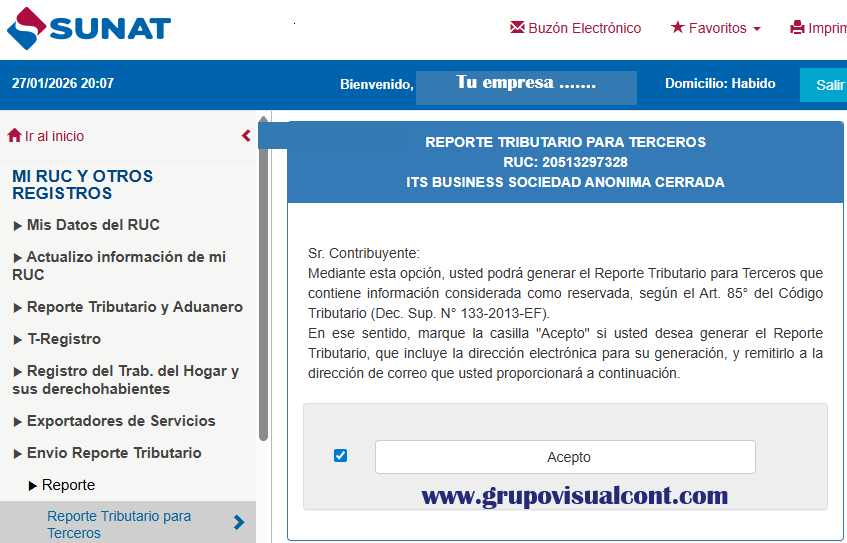Collapse the Reporte submenu triangle
This screenshot has height=543, width=847.
(32, 486)
